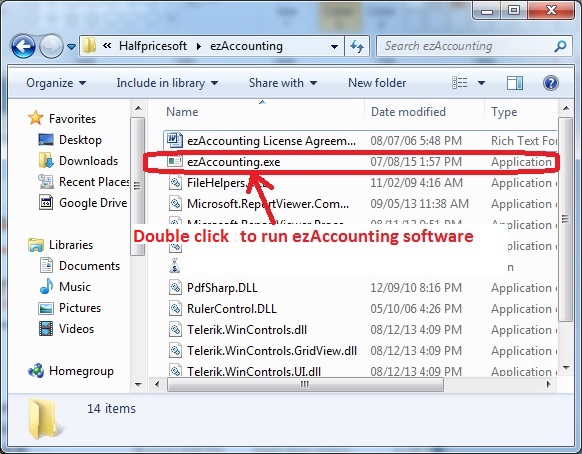Click the Search ezAccounting field

(468, 46)
